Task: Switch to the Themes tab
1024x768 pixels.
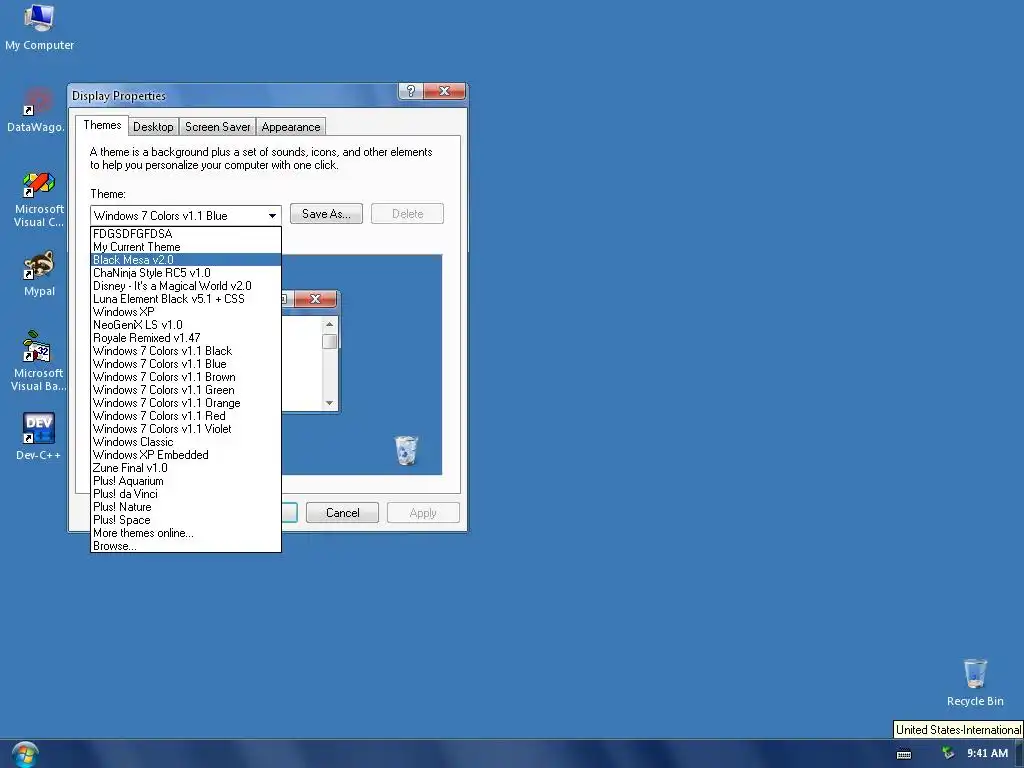Action: [x=102, y=125]
